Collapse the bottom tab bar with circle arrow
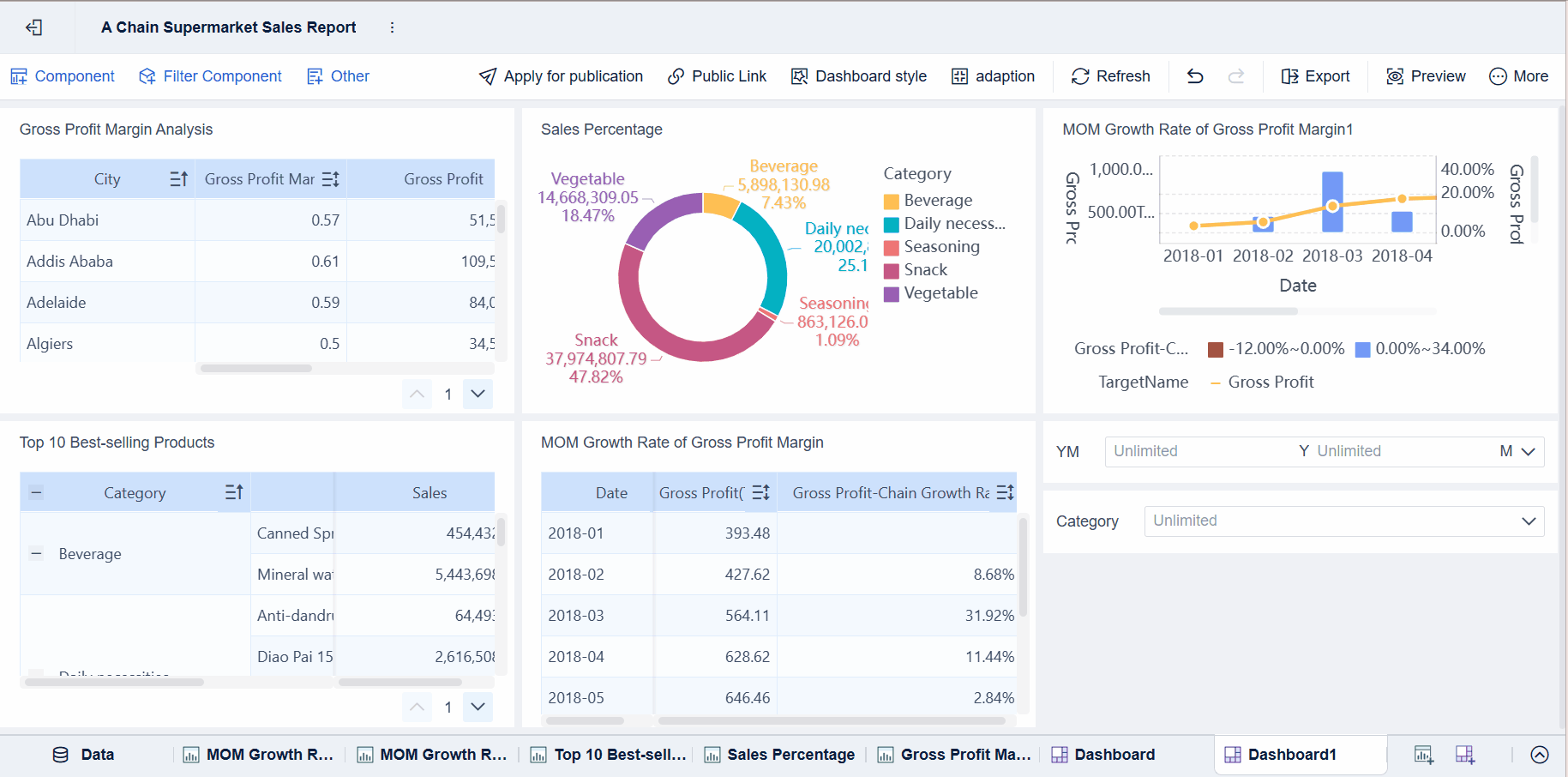The width and height of the screenshot is (1568, 777). [1540, 755]
